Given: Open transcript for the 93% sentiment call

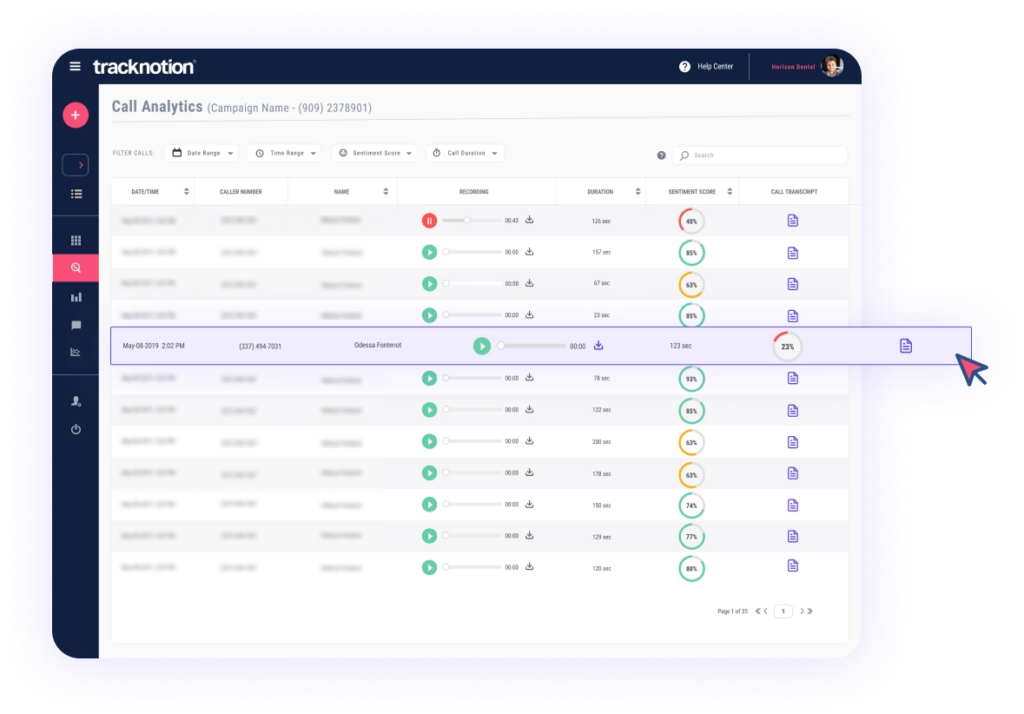Looking at the screenshot, I should click(793, 378).
